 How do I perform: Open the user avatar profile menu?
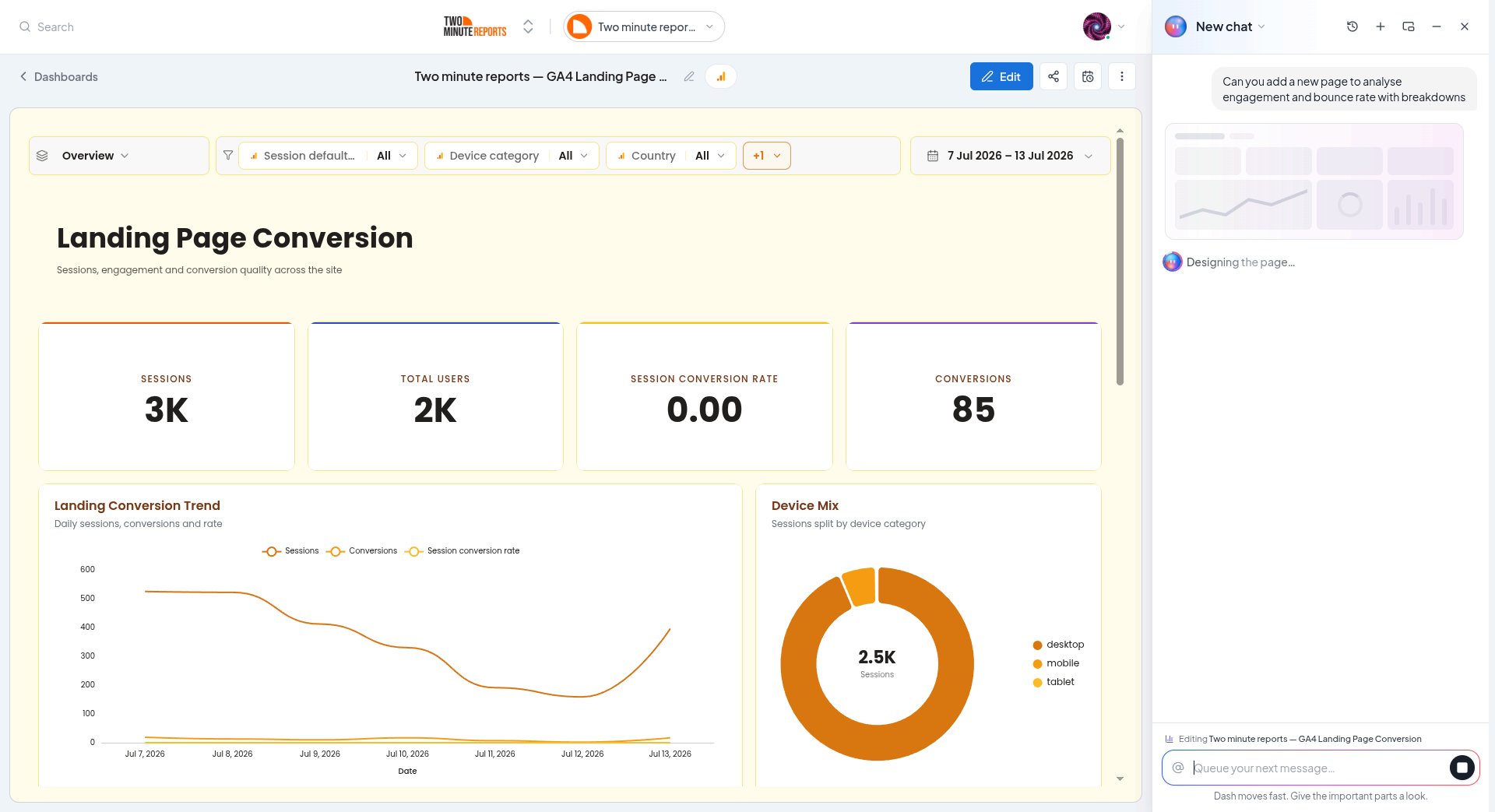1096,26
